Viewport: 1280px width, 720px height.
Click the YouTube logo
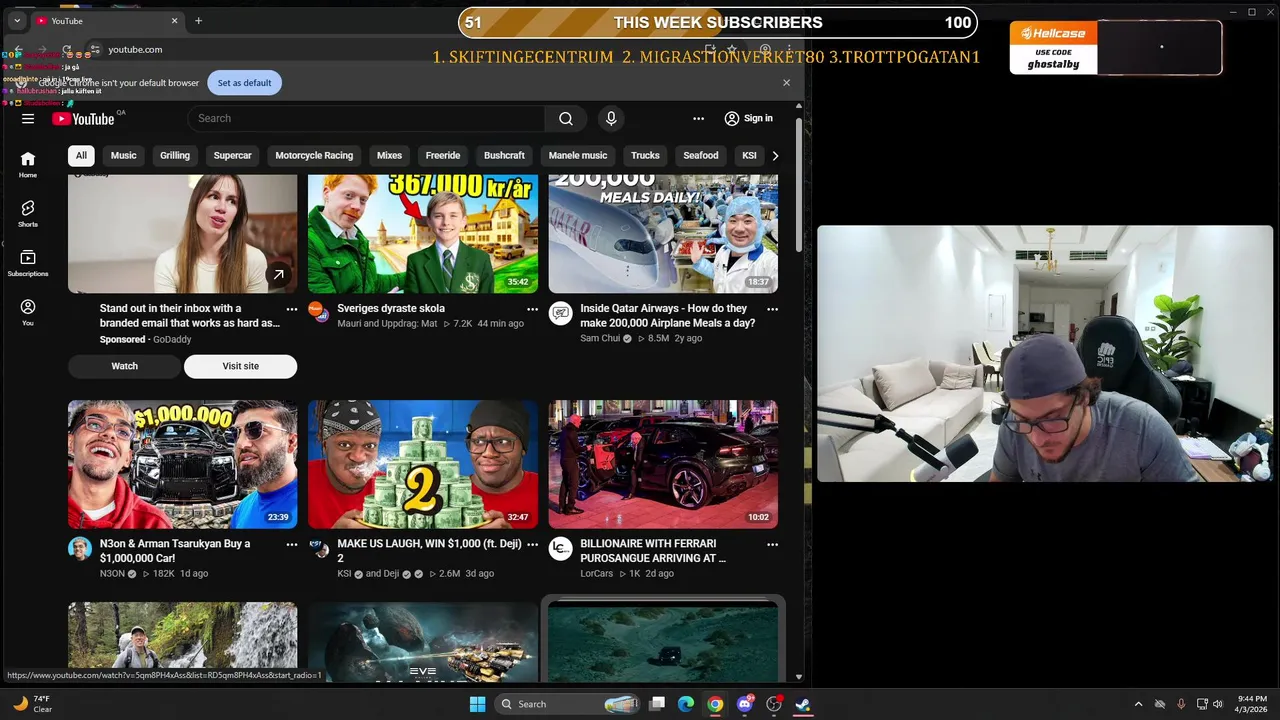pyautogui.click(x=83, y=119)
